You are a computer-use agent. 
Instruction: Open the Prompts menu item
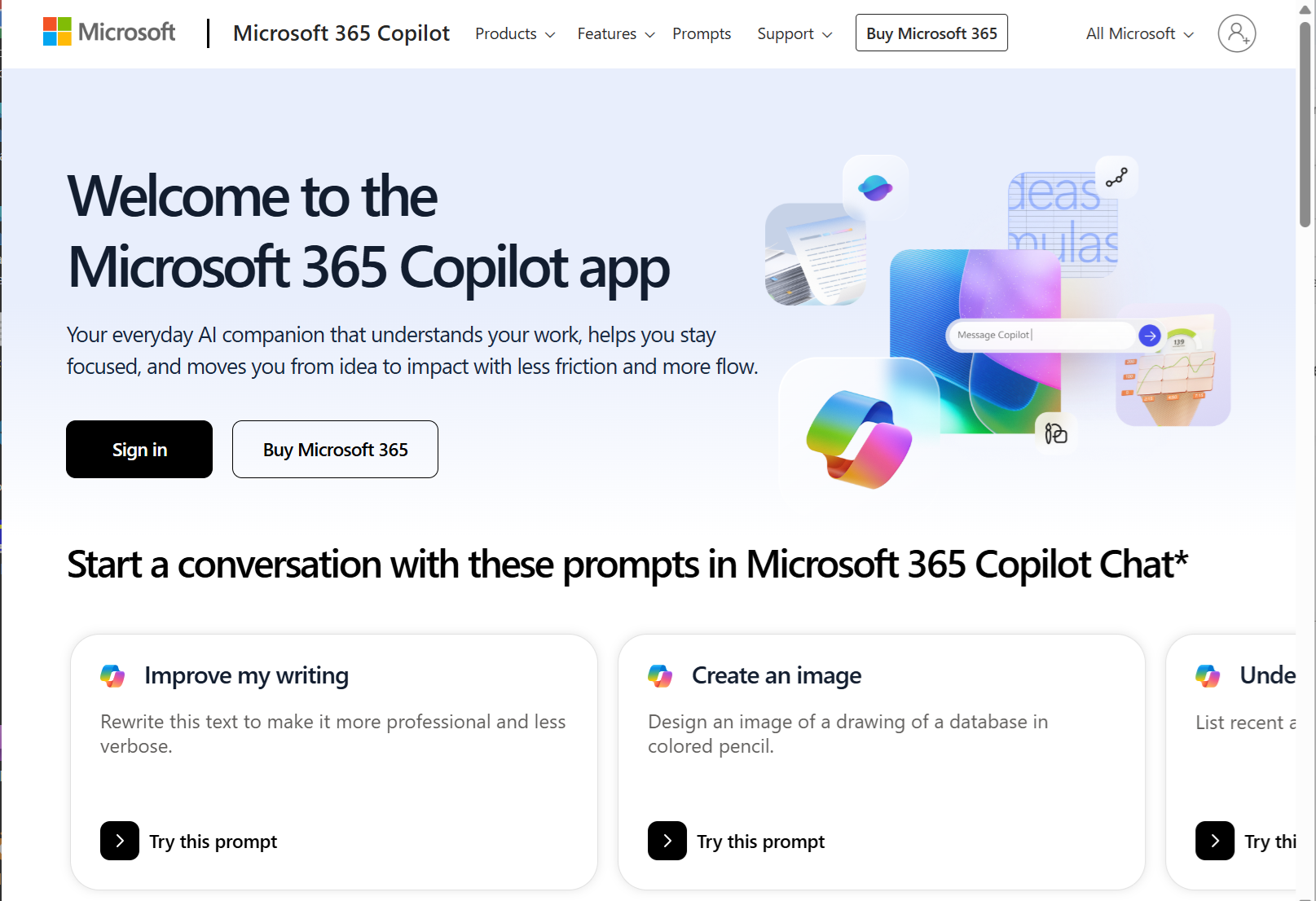(x=702, y=33)
